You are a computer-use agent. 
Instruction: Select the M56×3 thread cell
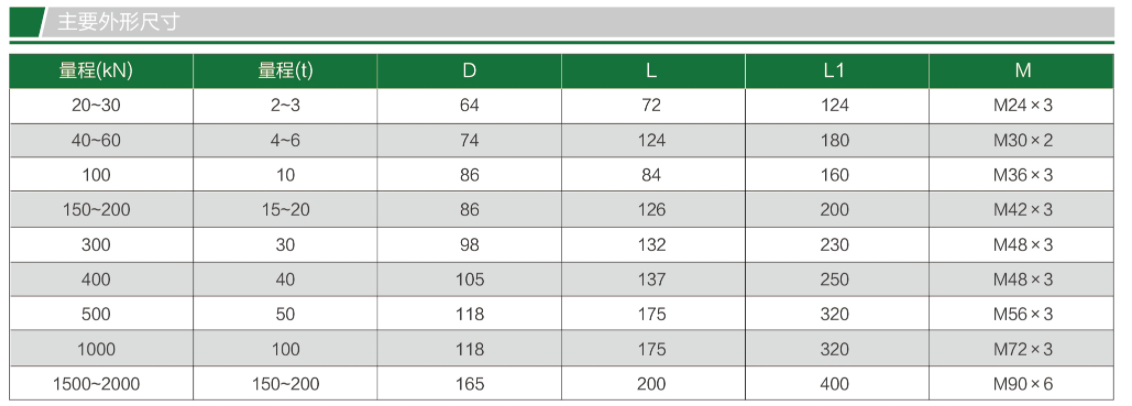click(1022, 314)
